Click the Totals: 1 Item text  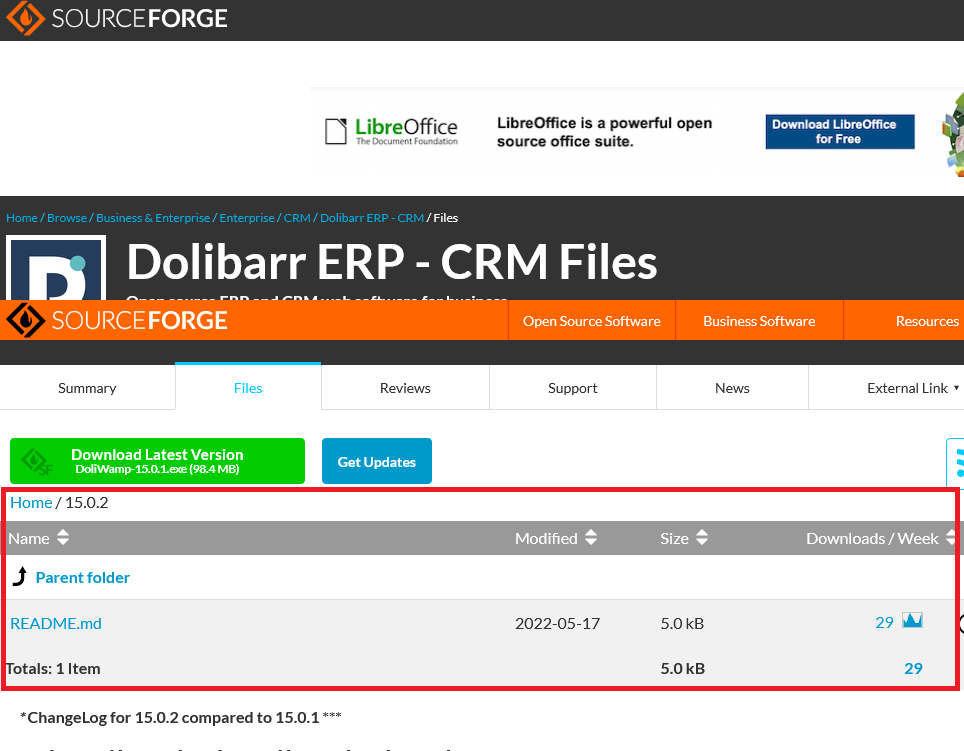[x=53, y=669]
